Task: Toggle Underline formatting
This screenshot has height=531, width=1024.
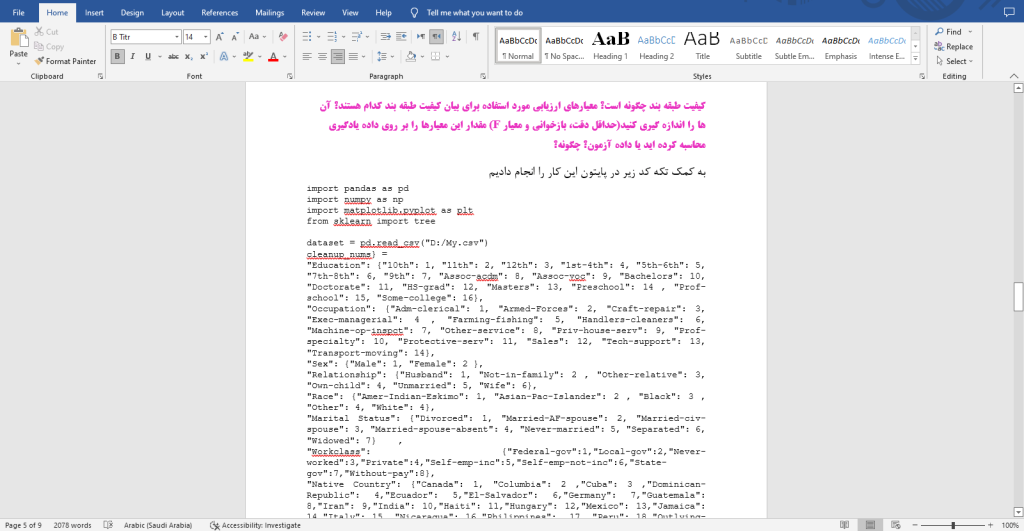Action: (148, 57)
